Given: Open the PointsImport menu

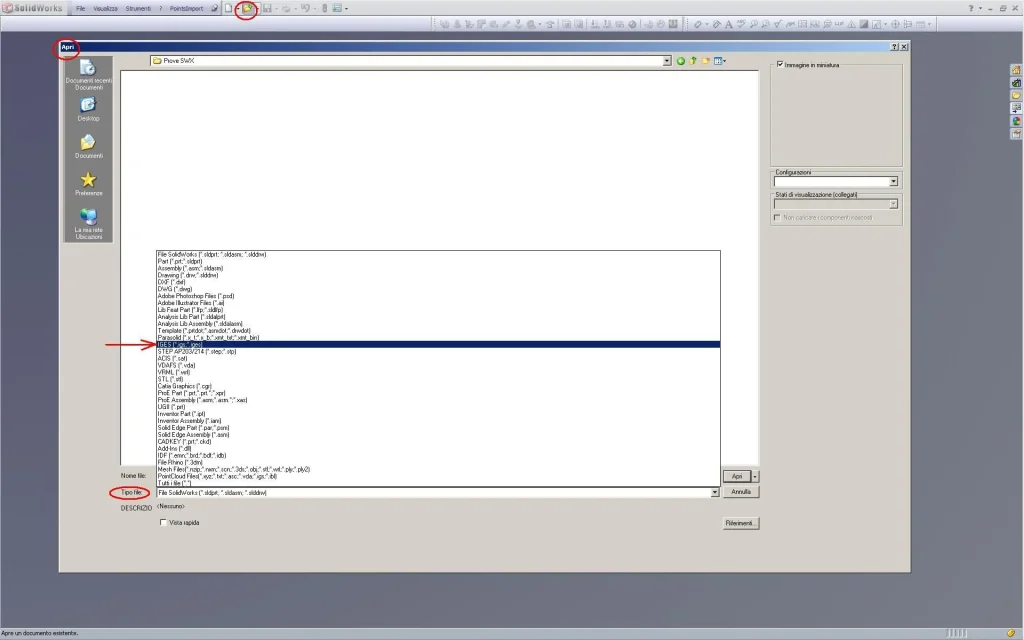Looking at the screenshot, I should (x=186, y=8).
